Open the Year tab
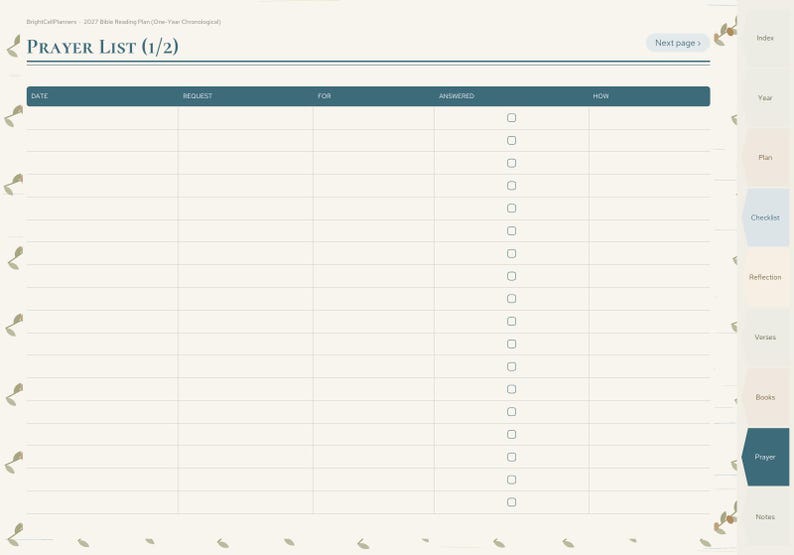The image size is (794, 555). coord(765,98)
